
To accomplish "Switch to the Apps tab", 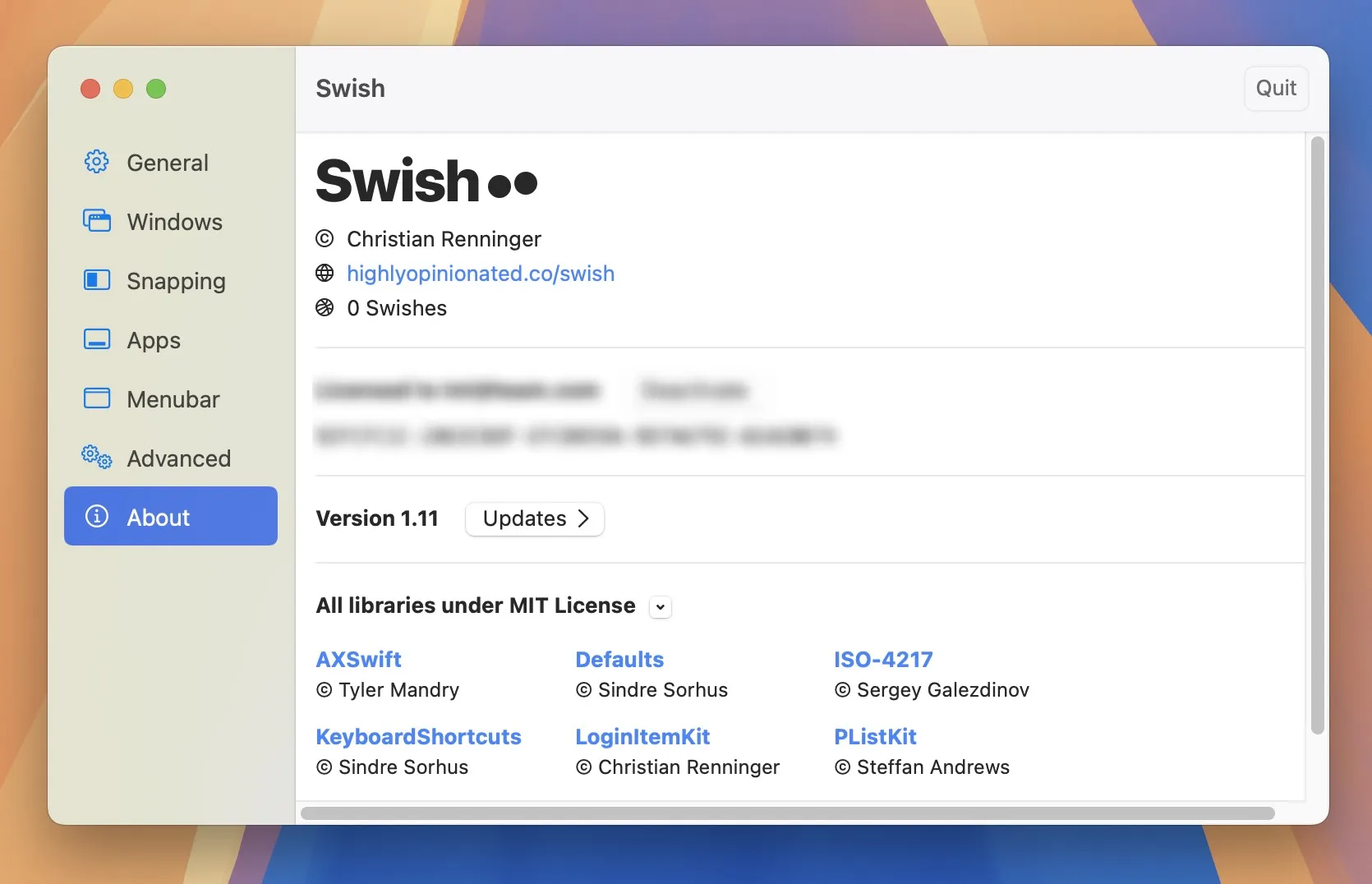I will pos(171,340).
